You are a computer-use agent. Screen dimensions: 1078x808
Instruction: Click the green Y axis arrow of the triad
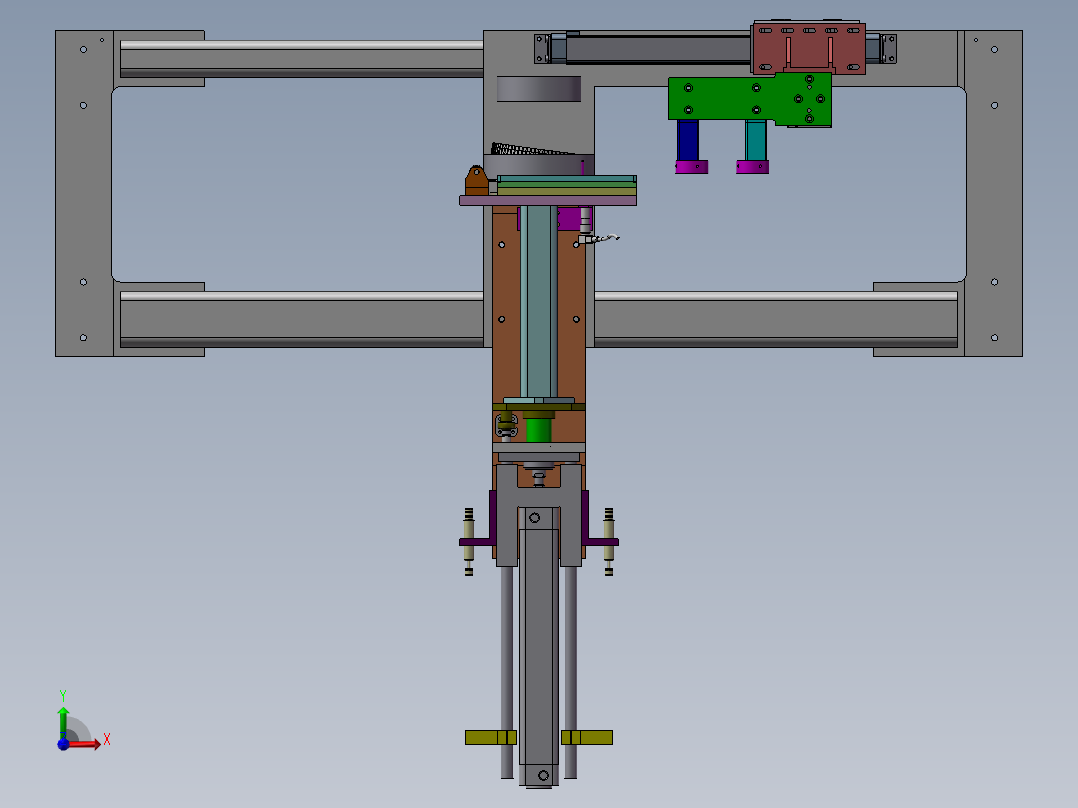tap(63, 722)
